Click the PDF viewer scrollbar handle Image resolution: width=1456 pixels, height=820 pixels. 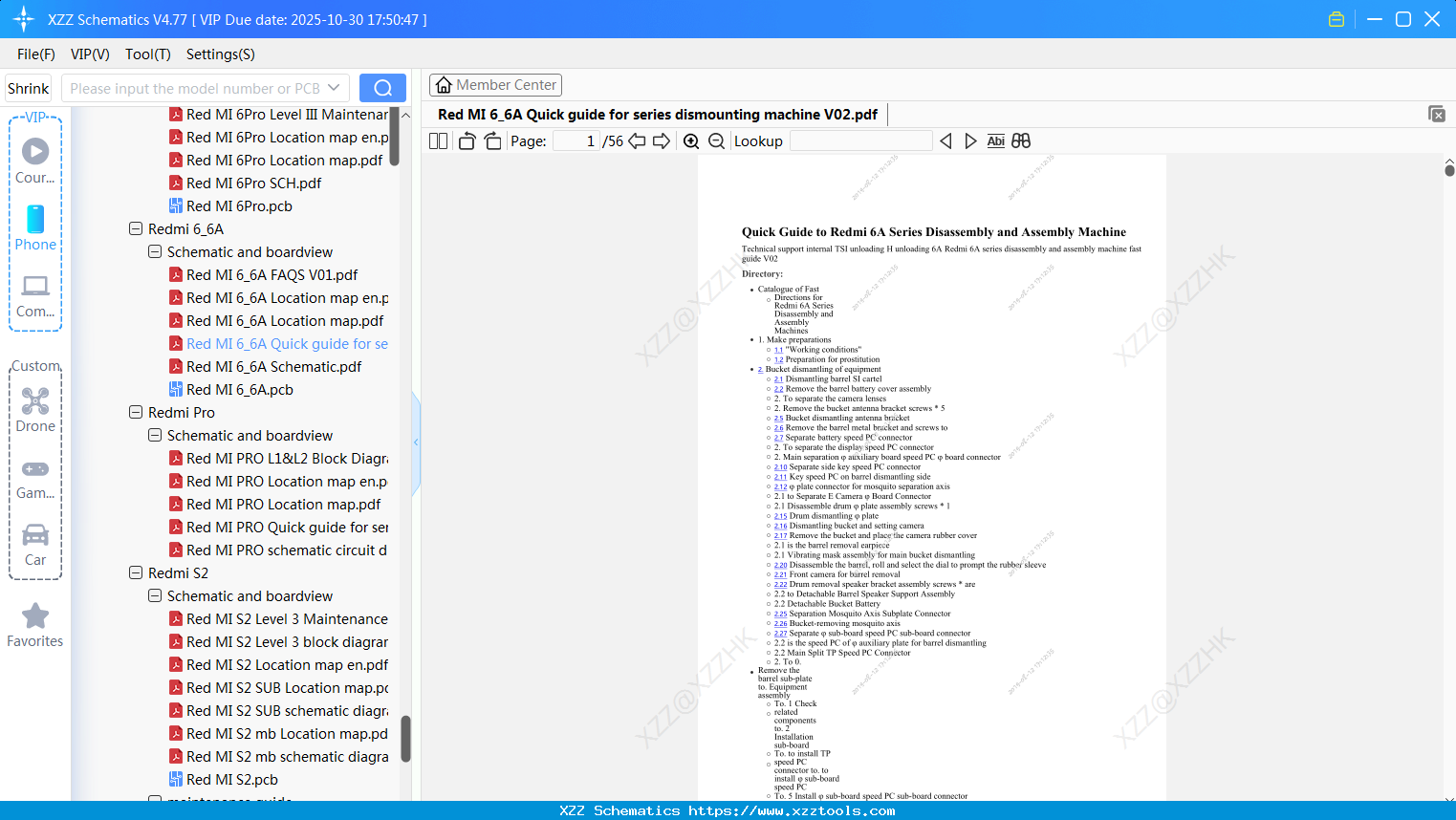[x=1449, y=170]
